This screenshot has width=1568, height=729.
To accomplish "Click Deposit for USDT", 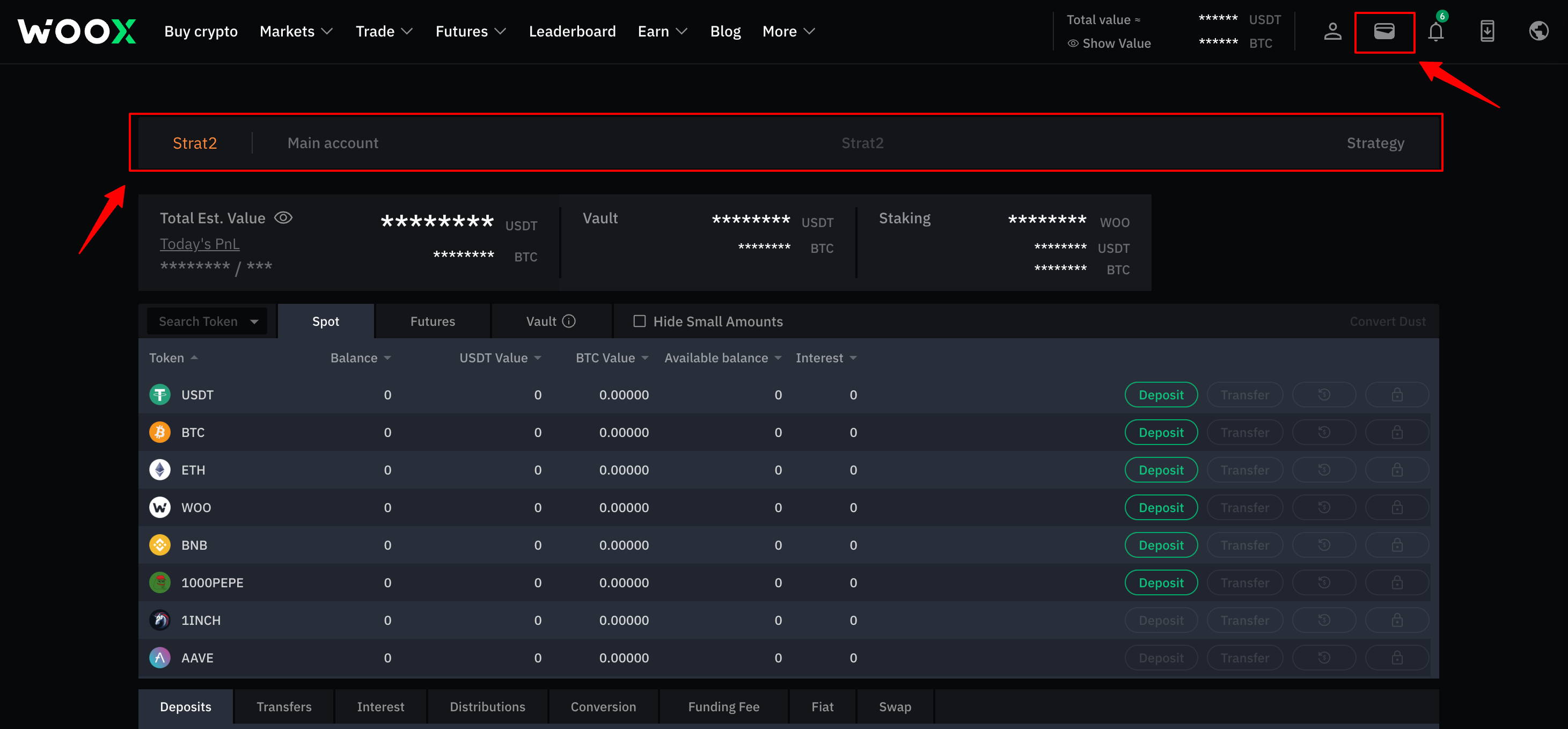I will pos(1161,395).
